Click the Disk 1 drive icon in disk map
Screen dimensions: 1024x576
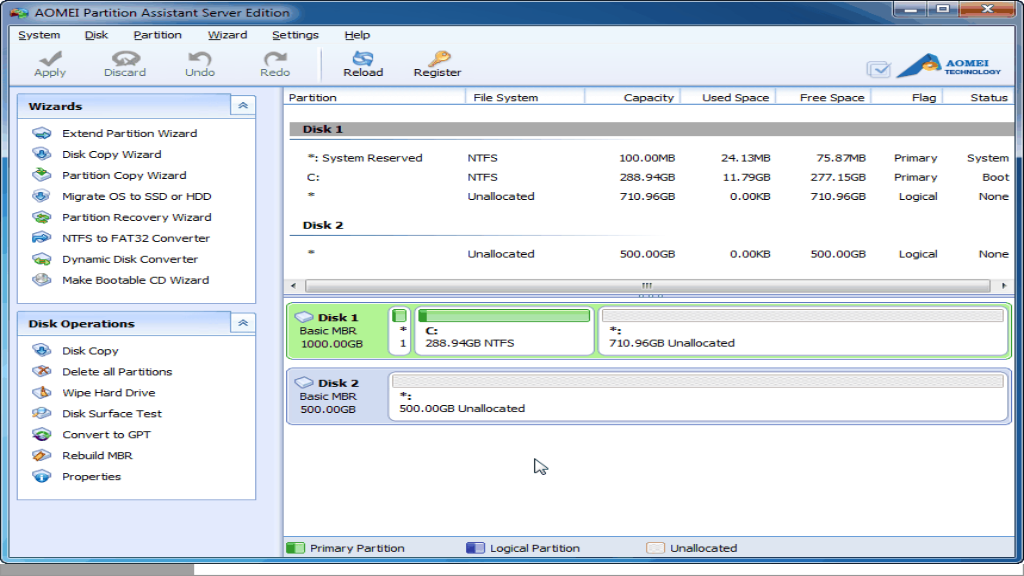pos(304,317)
